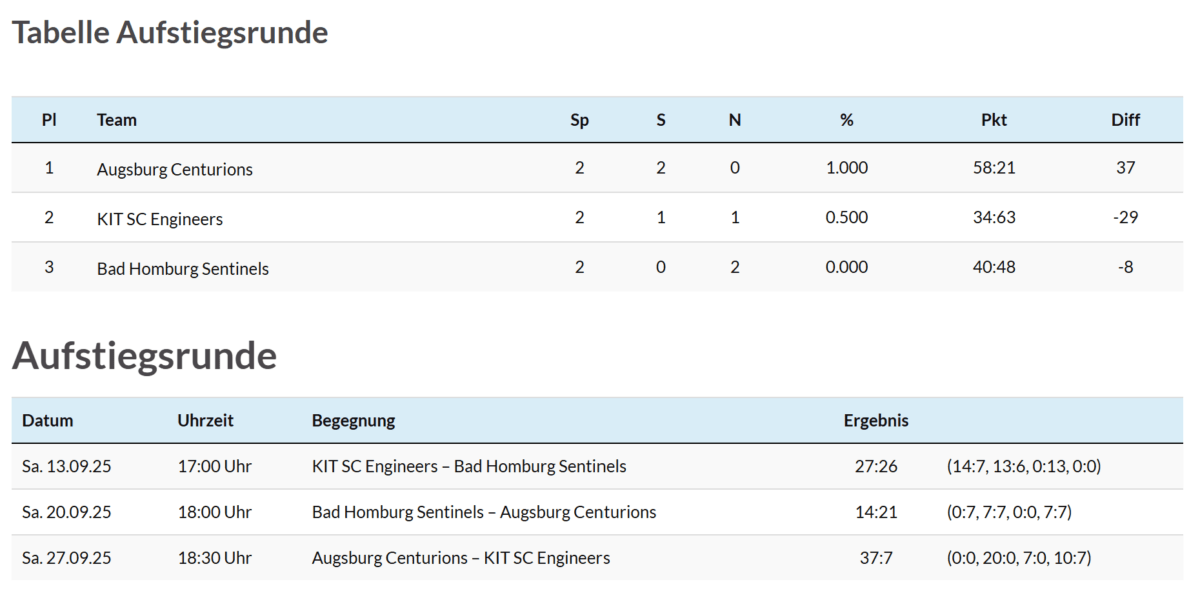Click the Sa. 27.09.25 date cell
This screenshot has height=600, width=1200.
(66, 558)
